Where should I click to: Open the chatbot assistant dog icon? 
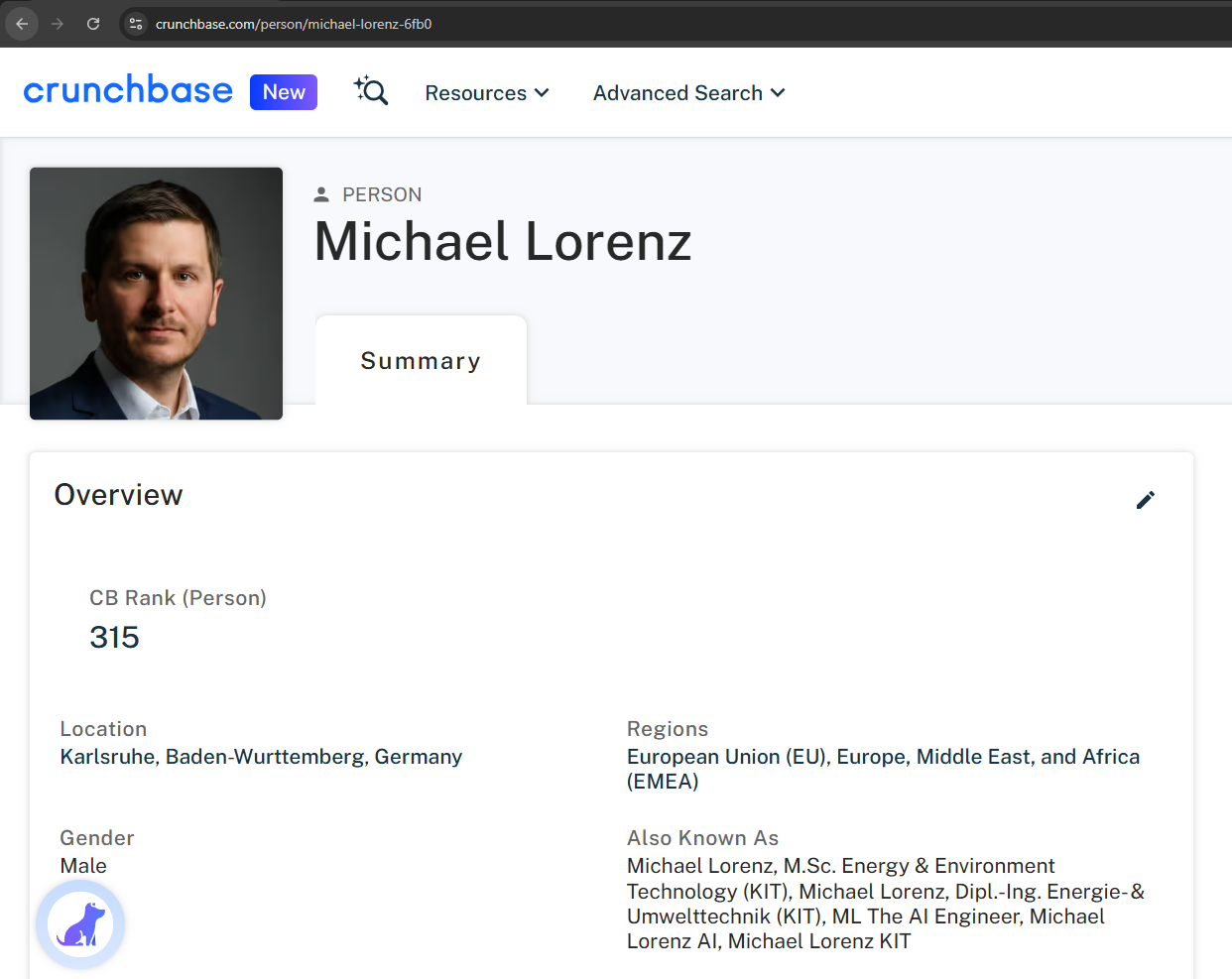coord(79,923)
